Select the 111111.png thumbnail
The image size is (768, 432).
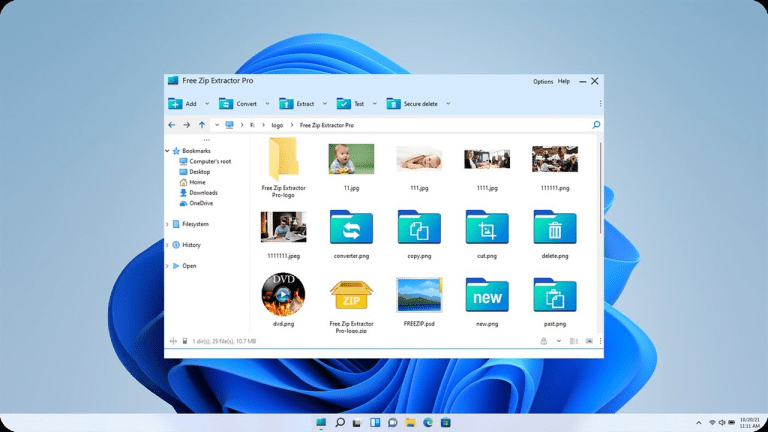point(555,159)
